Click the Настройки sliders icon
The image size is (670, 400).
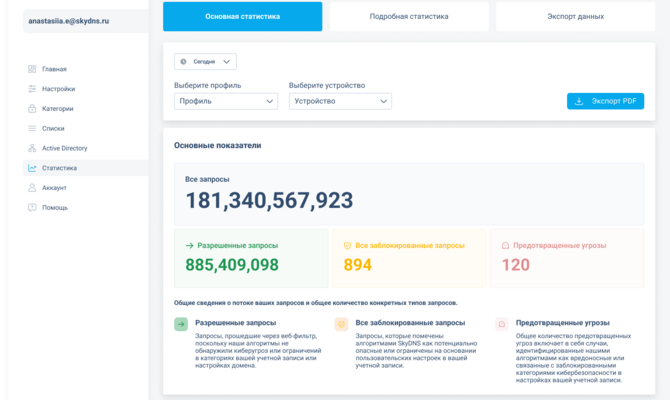tap(32, 89)
